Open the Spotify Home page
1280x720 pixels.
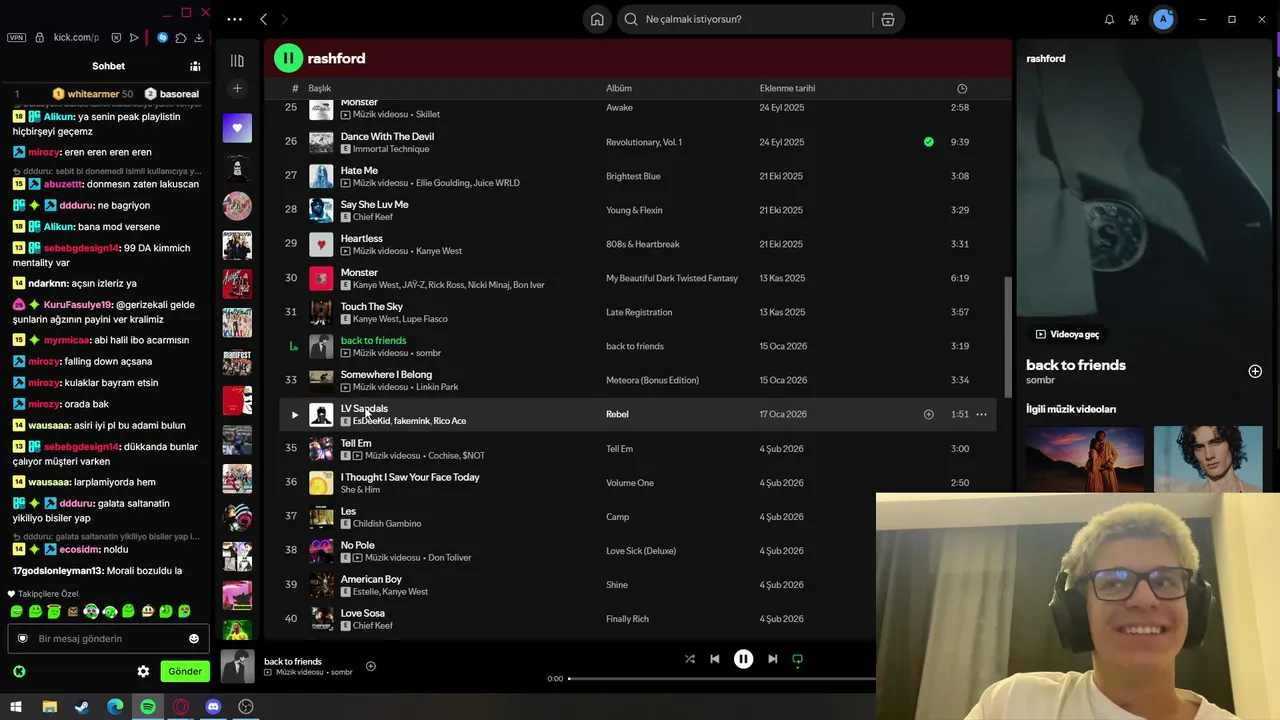click(597, 19)
